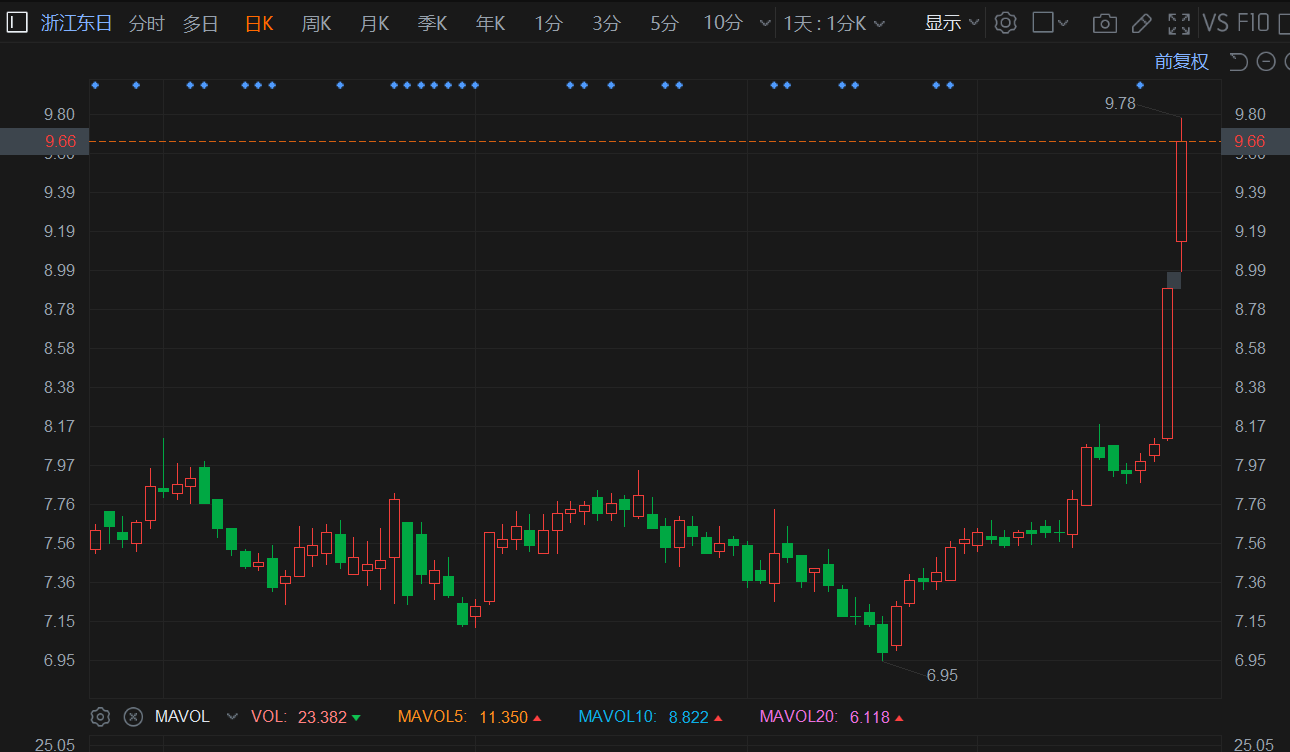Expand the layout chevron beside the square icon
This screenshot has width=1290, height=752.
pos(1063,23)
